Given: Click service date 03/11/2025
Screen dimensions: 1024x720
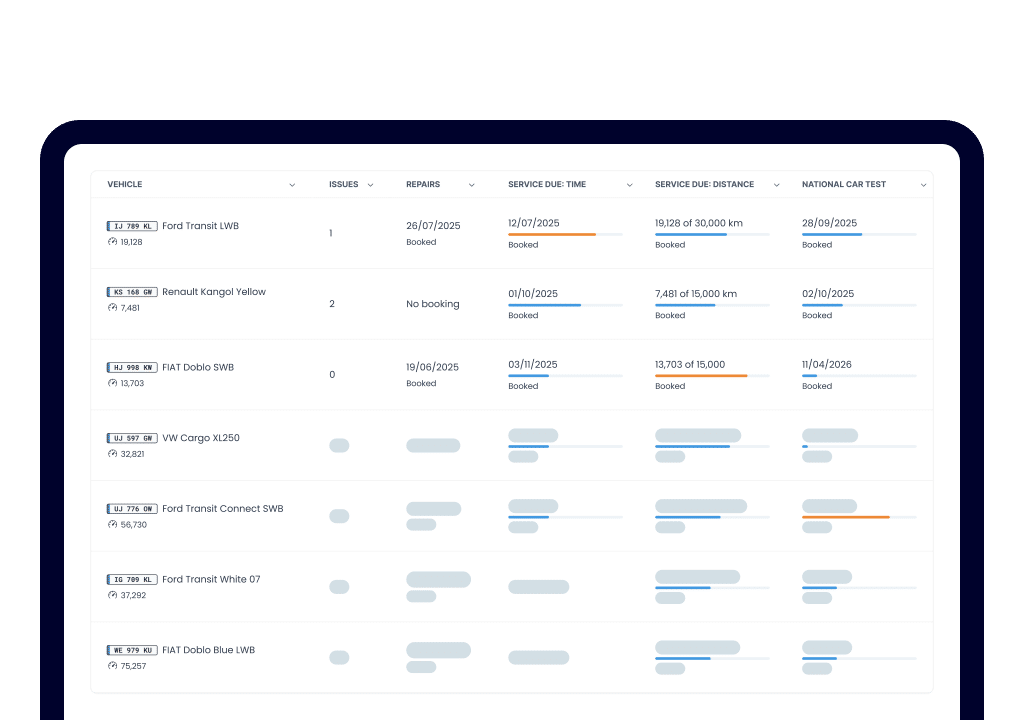Looking at the screenshot, I should (533, 365).
